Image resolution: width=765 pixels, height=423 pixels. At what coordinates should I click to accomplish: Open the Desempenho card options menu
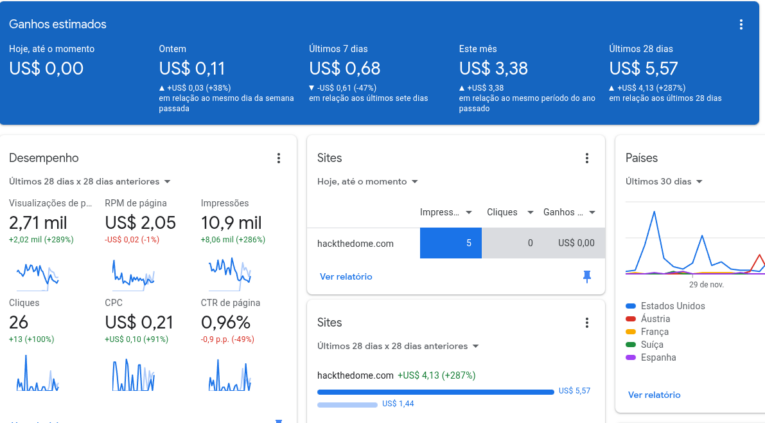pos(279,158)
